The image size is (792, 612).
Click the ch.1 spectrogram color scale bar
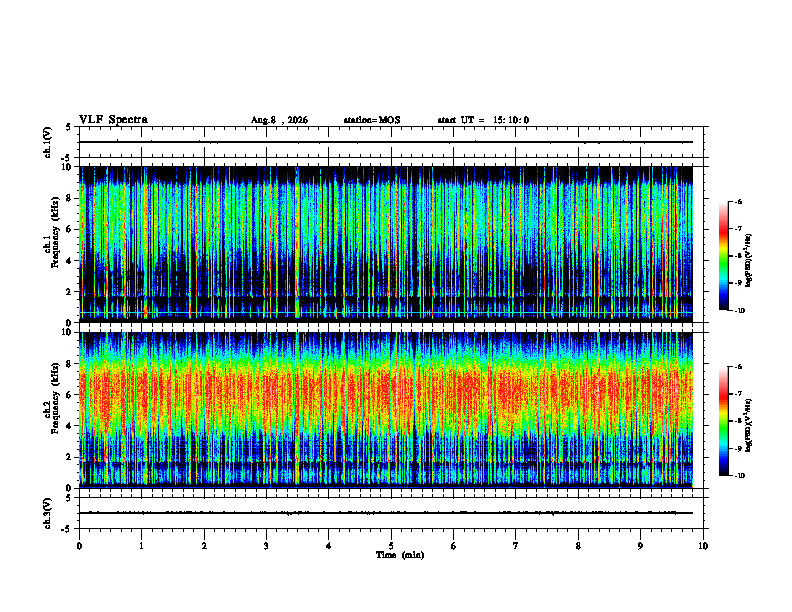(x=724, y=256)
